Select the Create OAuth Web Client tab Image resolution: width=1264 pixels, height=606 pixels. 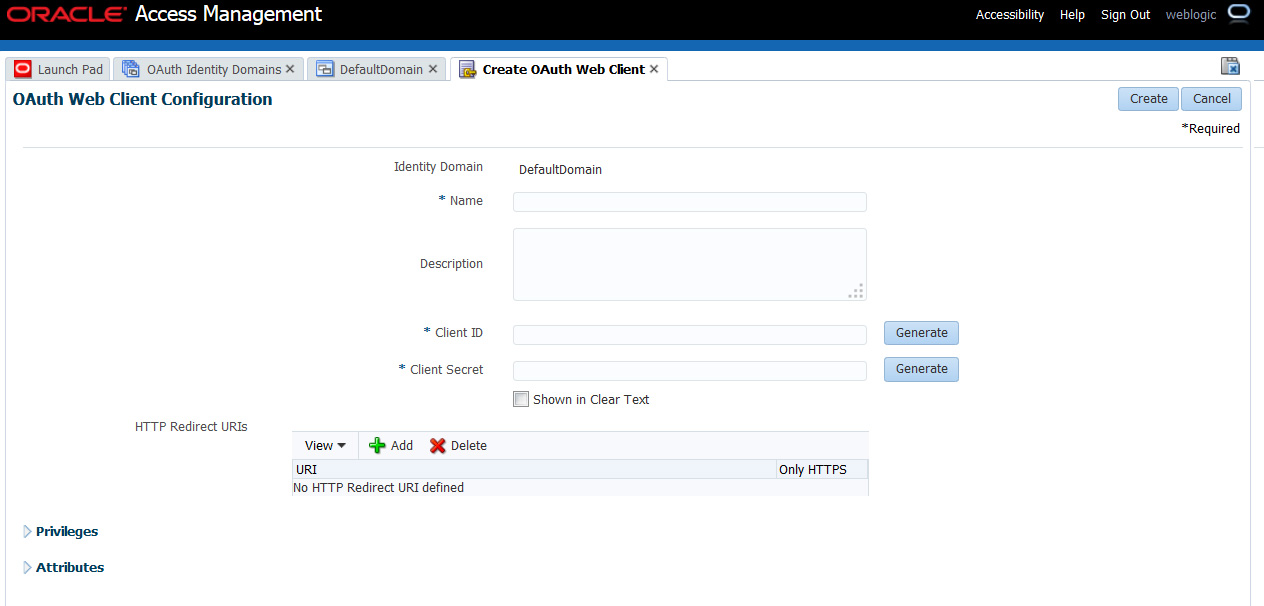point(559,69)
